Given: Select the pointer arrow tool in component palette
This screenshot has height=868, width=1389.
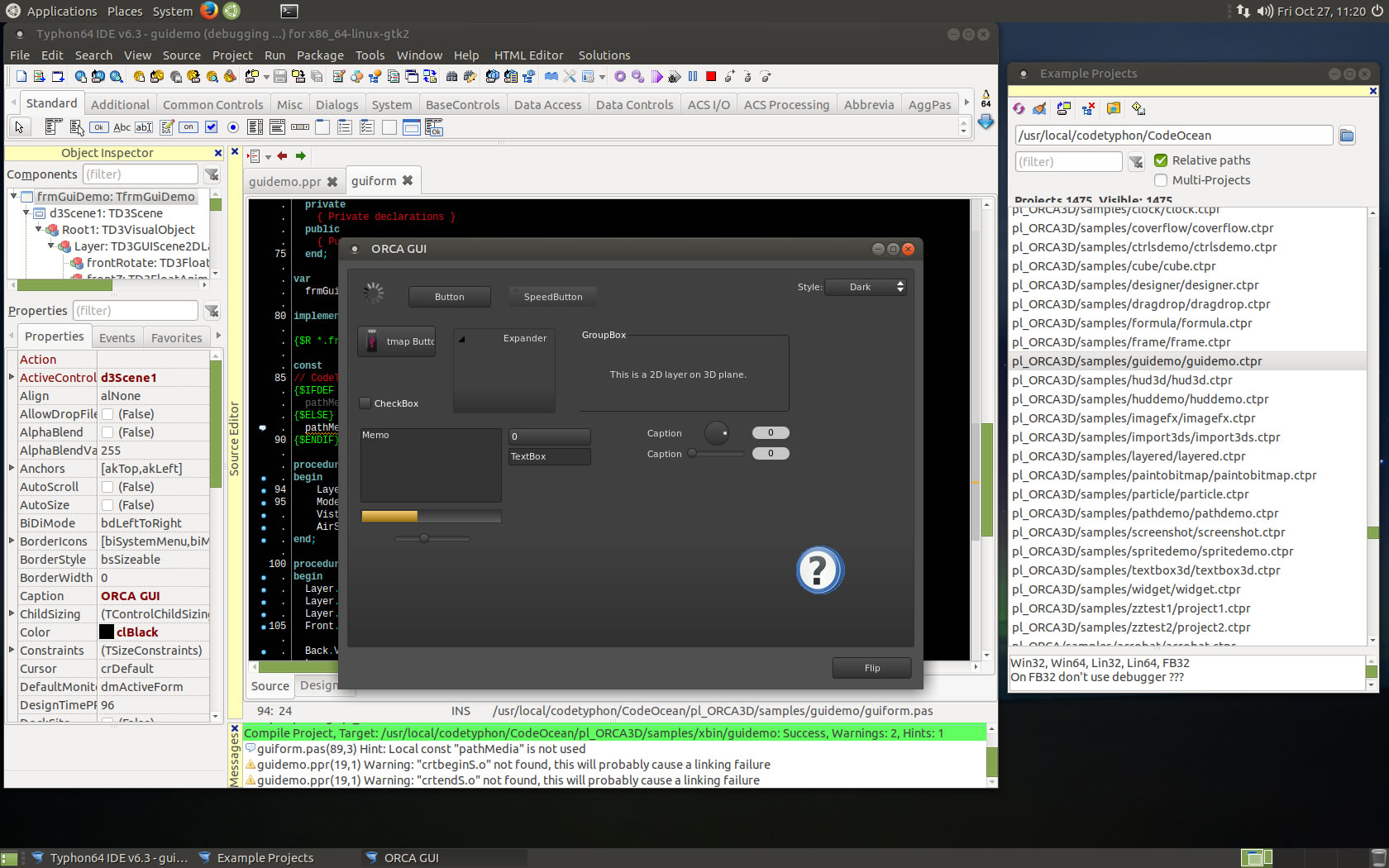Looking at the screenshot, I should (19, 127).
